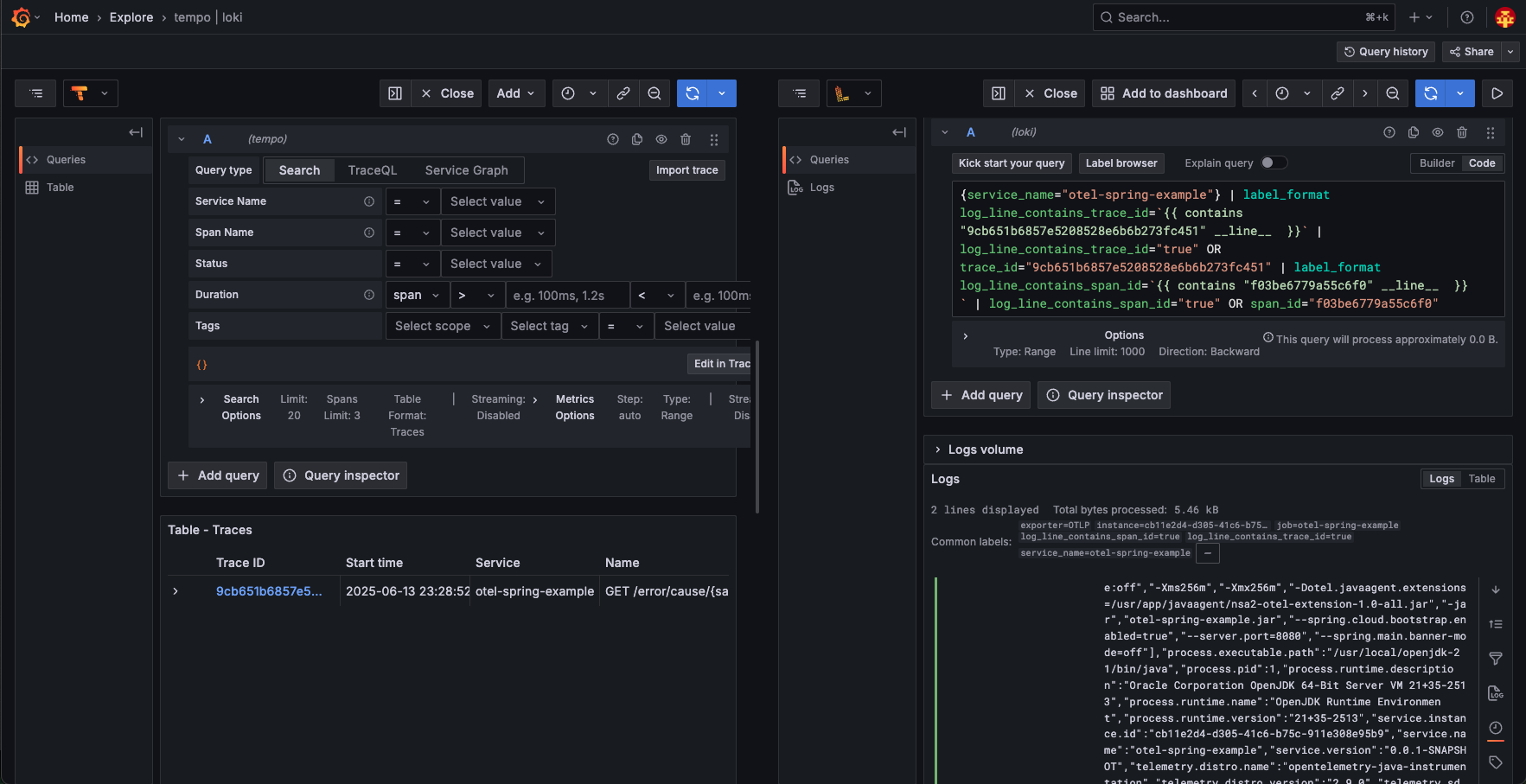
Task: Click the Loki pane maximize/split layout icon
Action: pos(998,93)
